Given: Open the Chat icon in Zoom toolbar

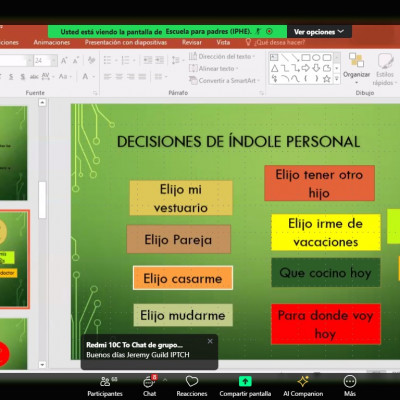Looking at the screenshot, I should click(149, 381).
